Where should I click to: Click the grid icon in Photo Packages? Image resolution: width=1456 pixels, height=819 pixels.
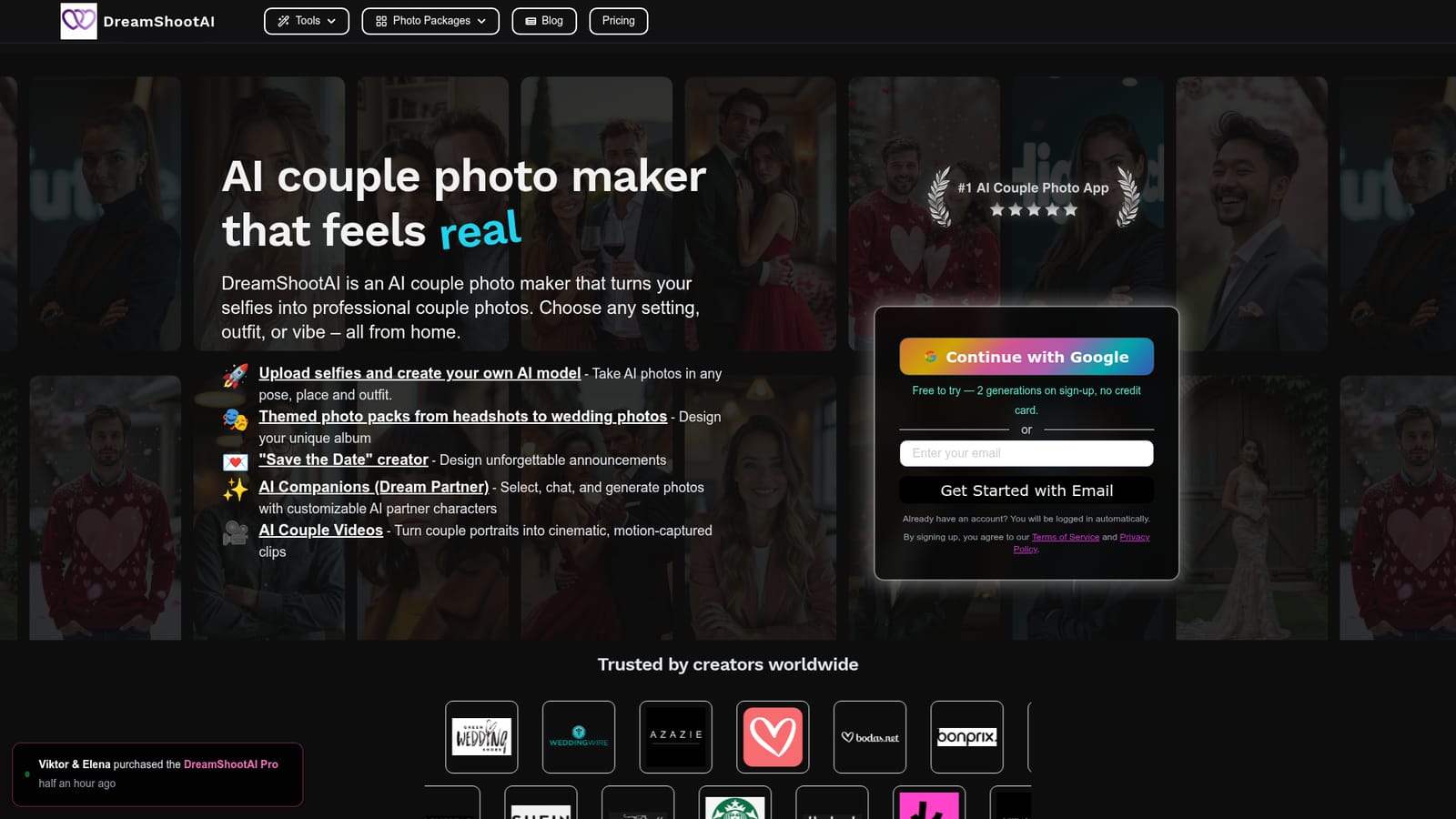381,21
